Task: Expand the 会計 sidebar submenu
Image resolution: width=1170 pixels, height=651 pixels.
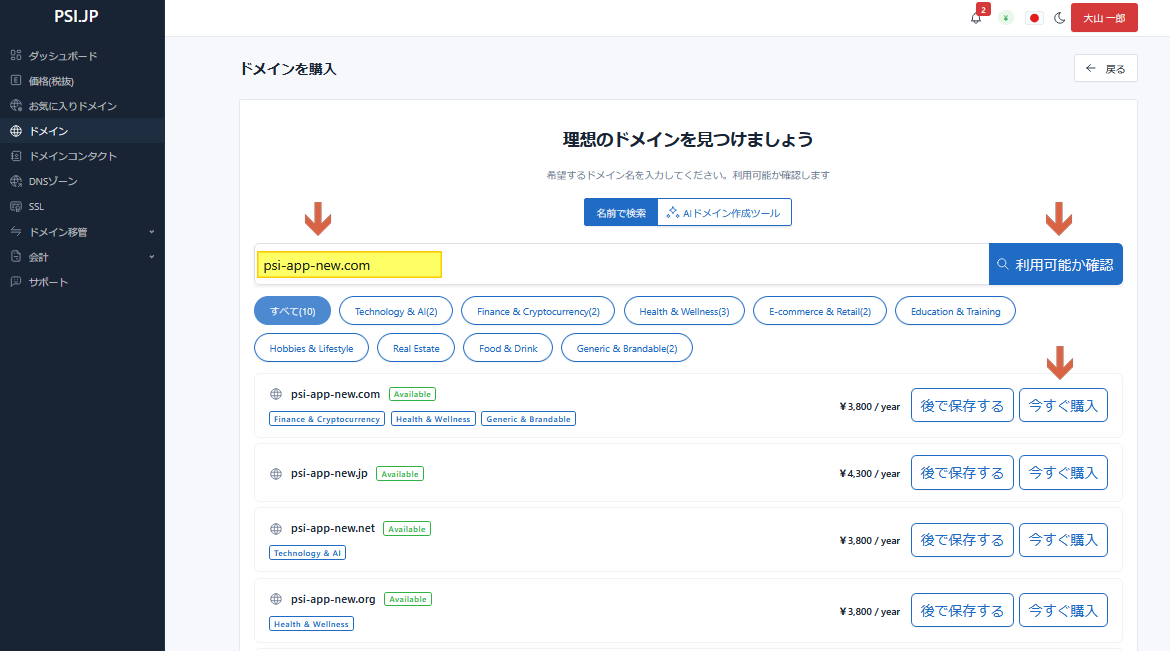Action: pos(151,257)
